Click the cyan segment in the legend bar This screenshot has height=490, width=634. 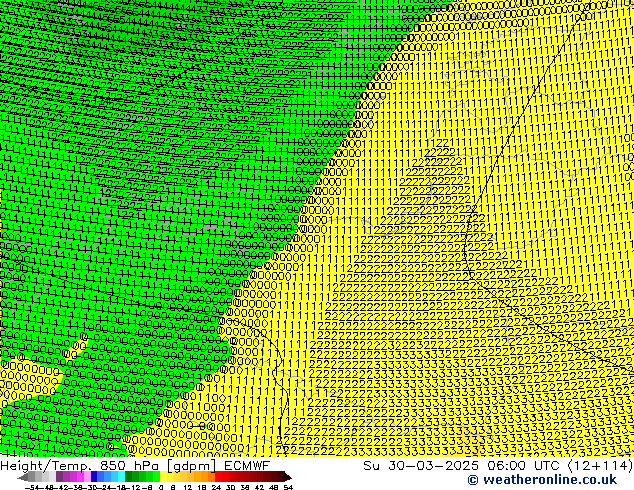click(121, 476)
